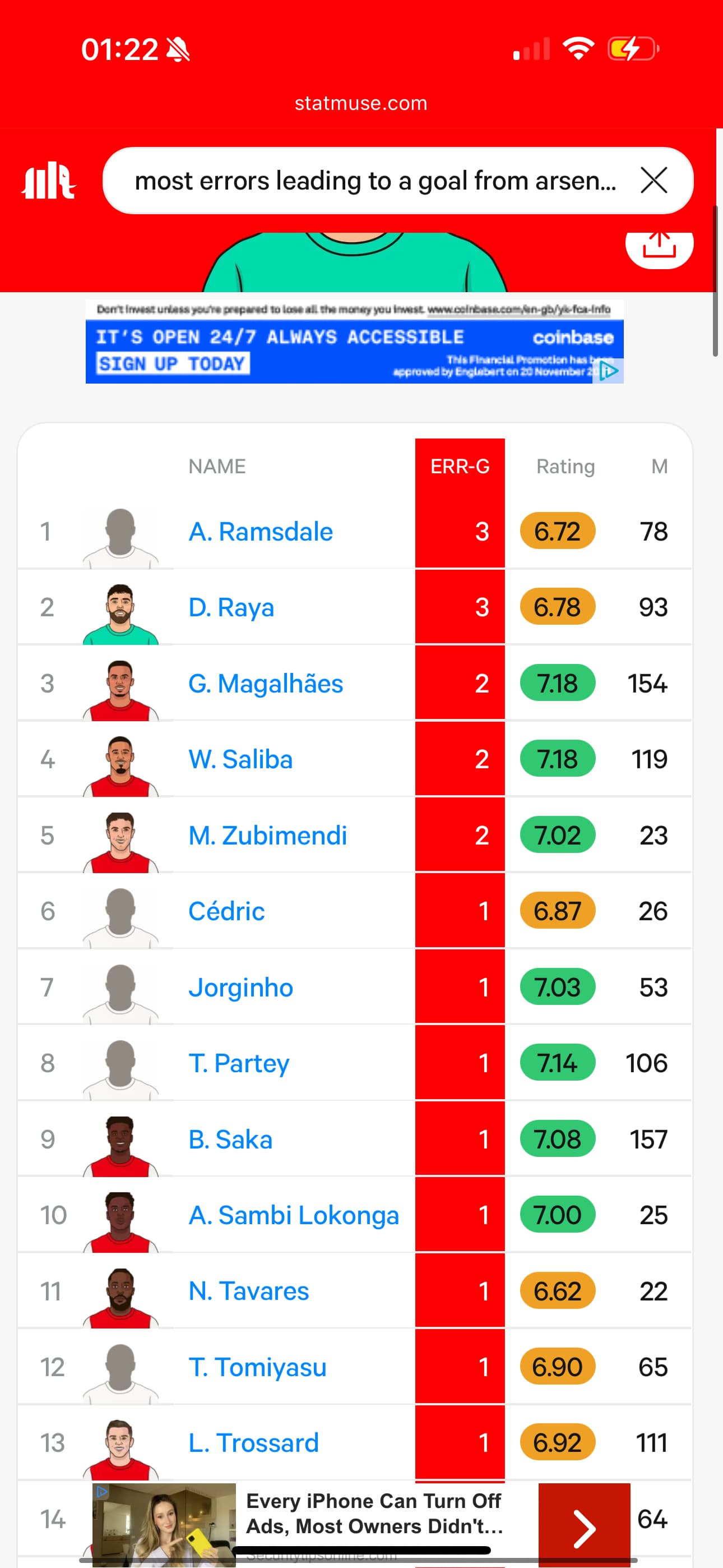Open D. Raya player page
Viewport: 723px width, 1568px height.
coord(231,607)
